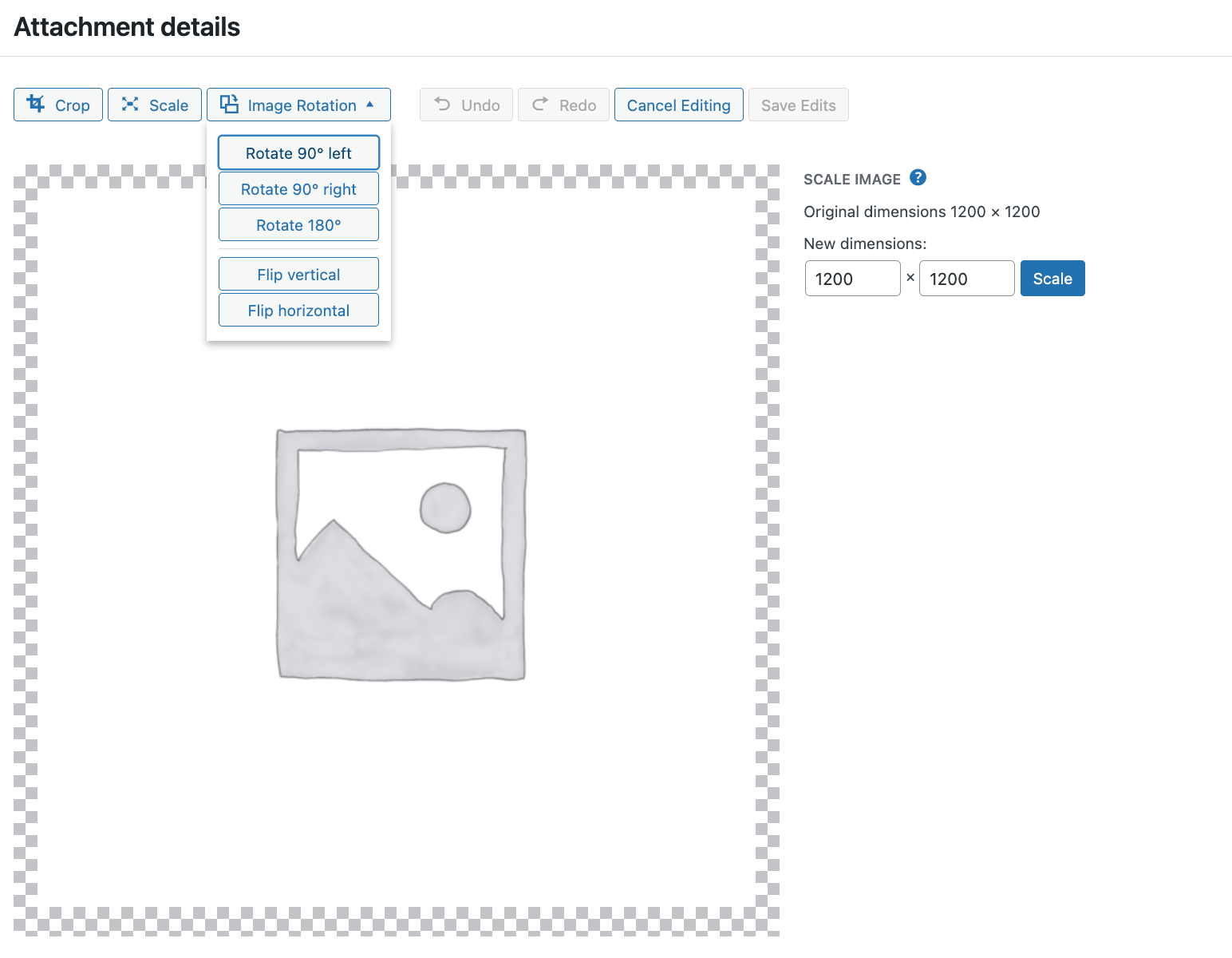Apply Flip vertical to the image
The width and height of the screenshot is (1232, 958).
click(x=298, y=274)
